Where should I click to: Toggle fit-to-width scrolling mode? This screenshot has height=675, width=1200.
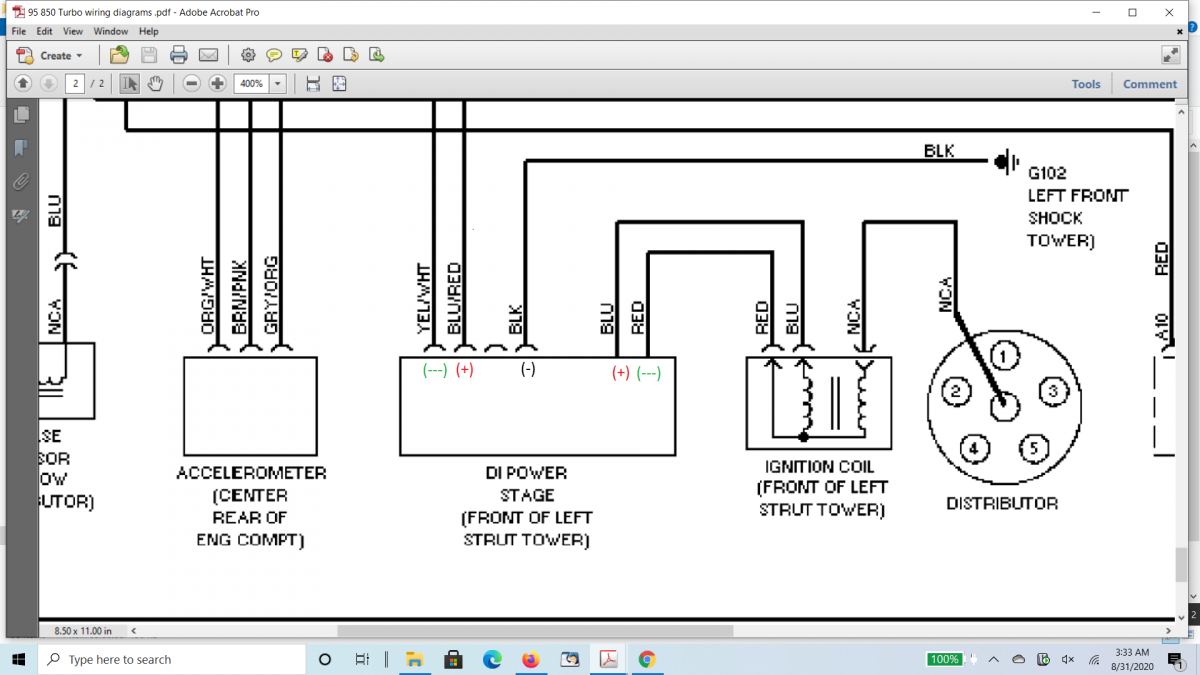pos(313,84)
